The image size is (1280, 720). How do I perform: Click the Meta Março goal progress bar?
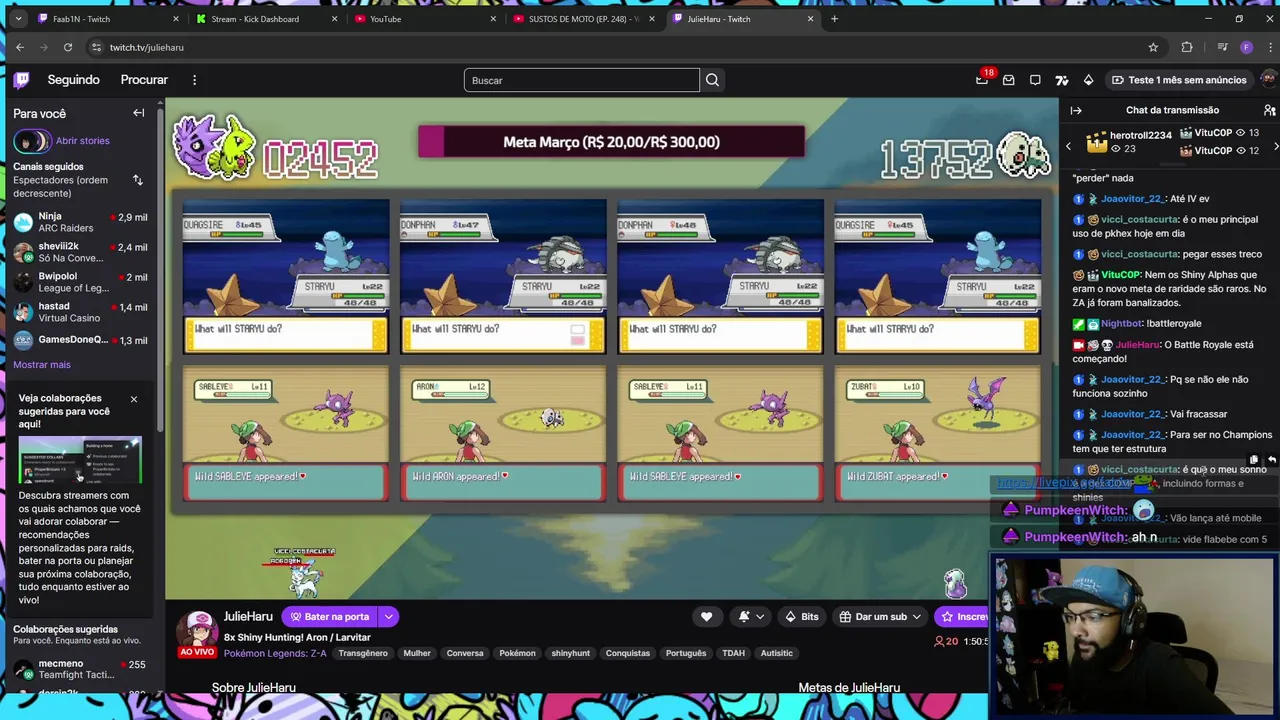[611, 142]
